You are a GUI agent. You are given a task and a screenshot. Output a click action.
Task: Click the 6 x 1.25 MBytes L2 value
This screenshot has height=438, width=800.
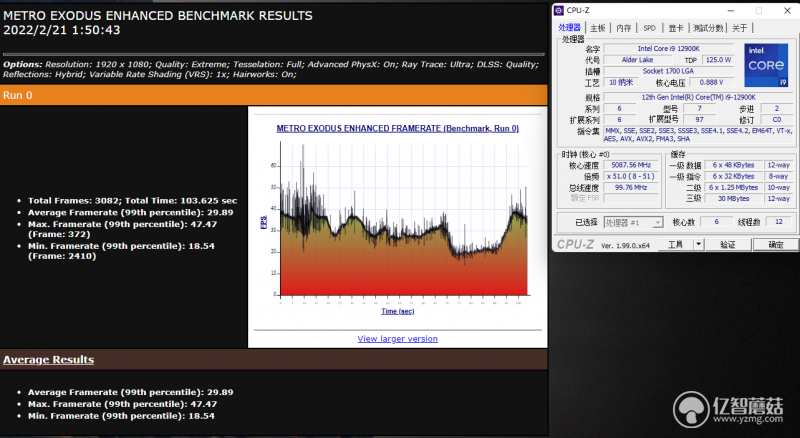733,187
